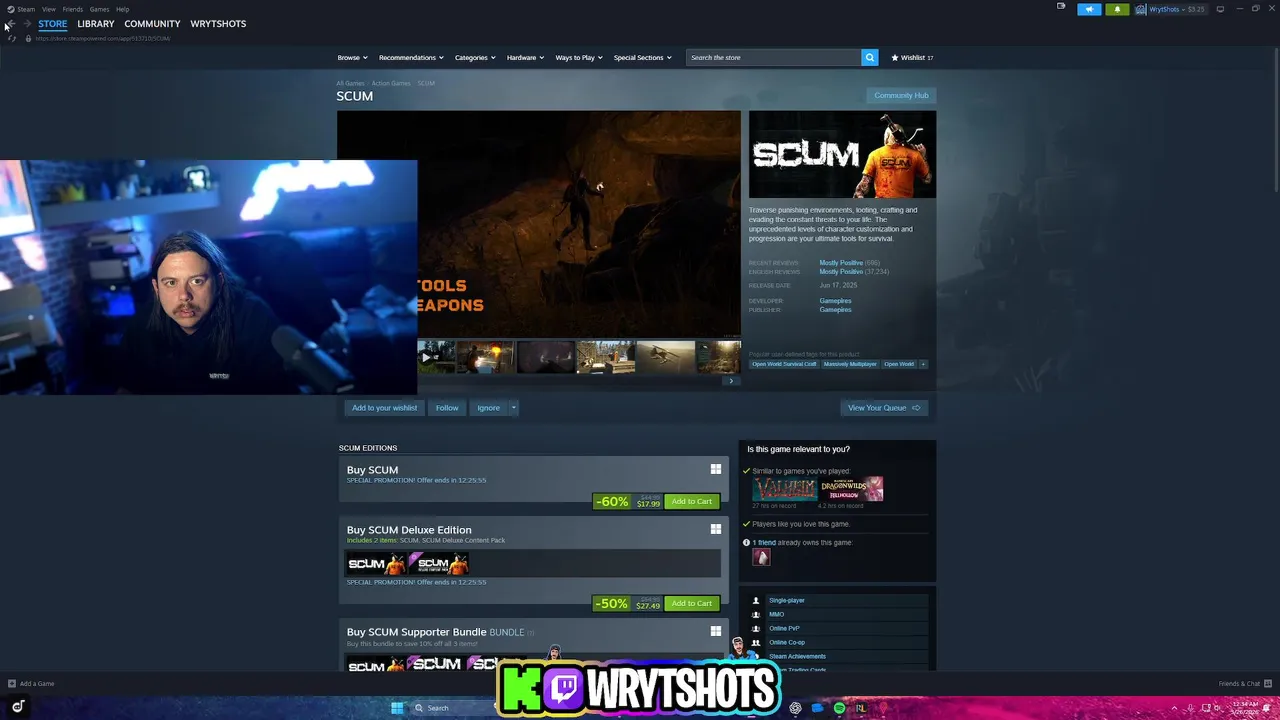This screenshot has height=720, width=1280.
Task: Select the Online Co-op feature link
Action: point(787,642)
